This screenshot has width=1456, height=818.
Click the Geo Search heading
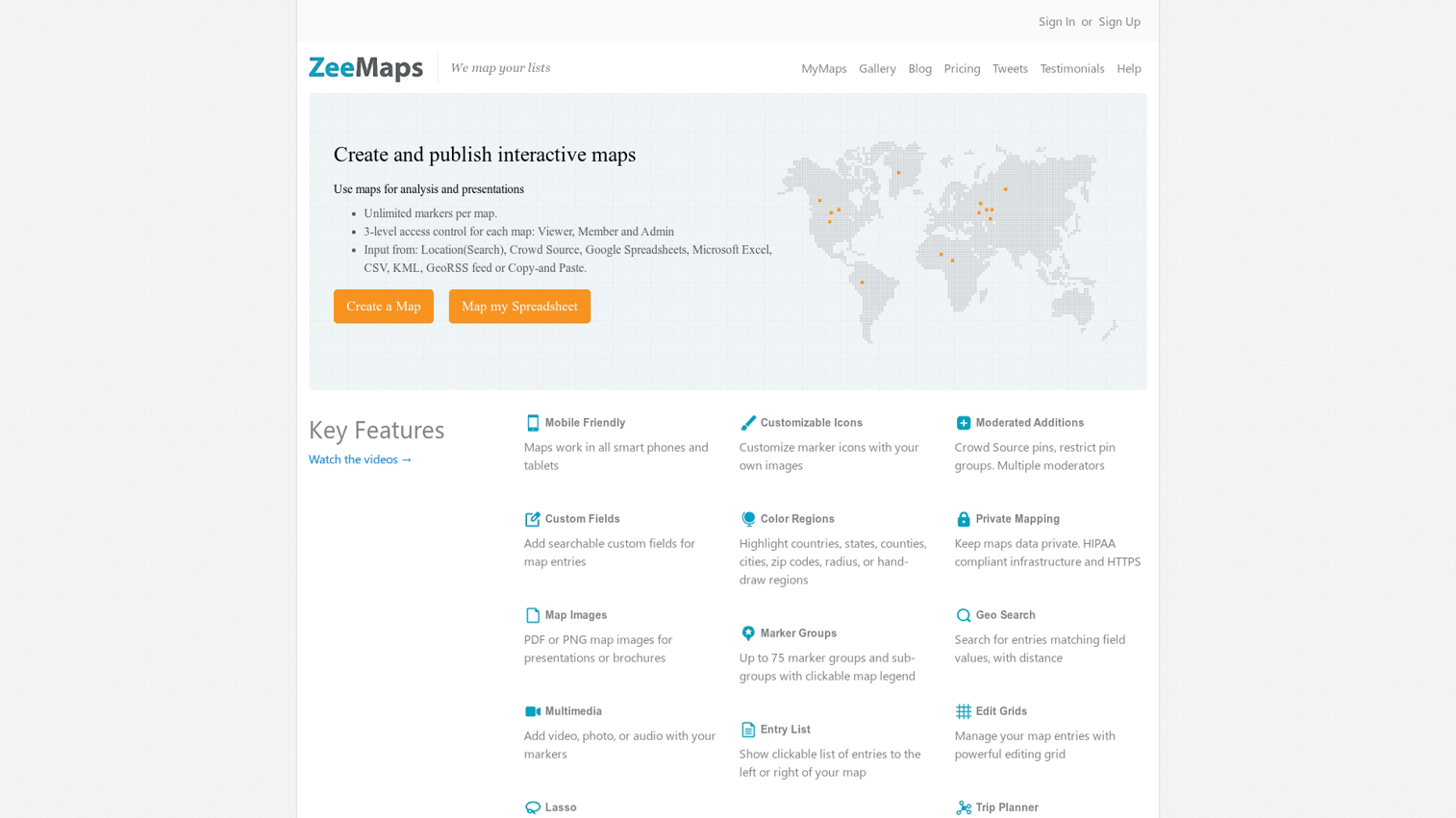coord(1006,615)
